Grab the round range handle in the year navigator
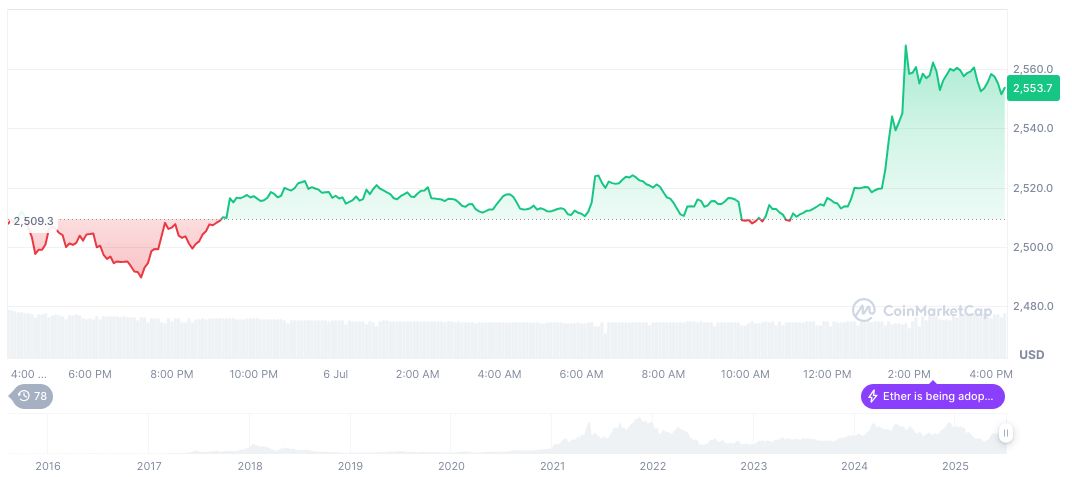Screen dimensions: 1072x477 [x=1005, y=433]
